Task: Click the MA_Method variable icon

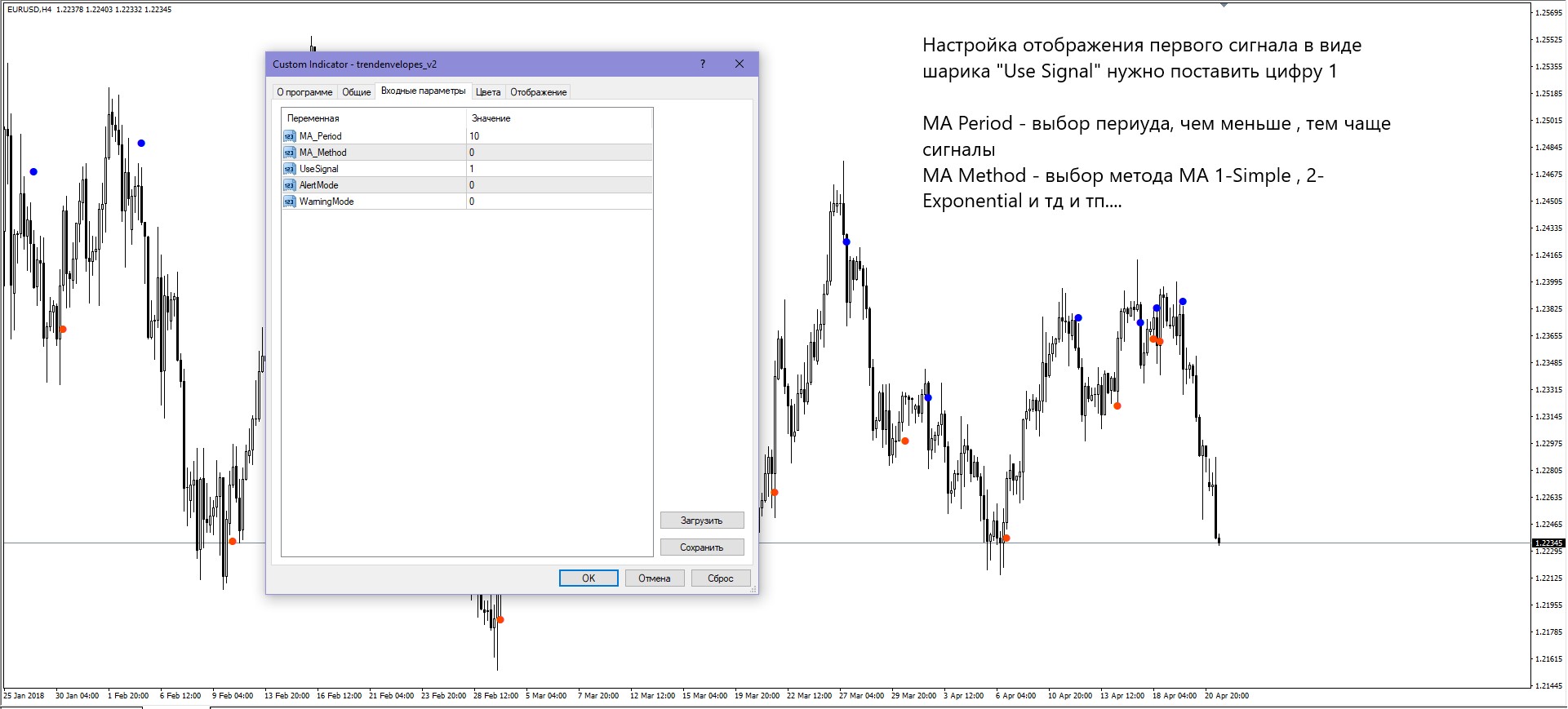Action: tap(289, 153)
